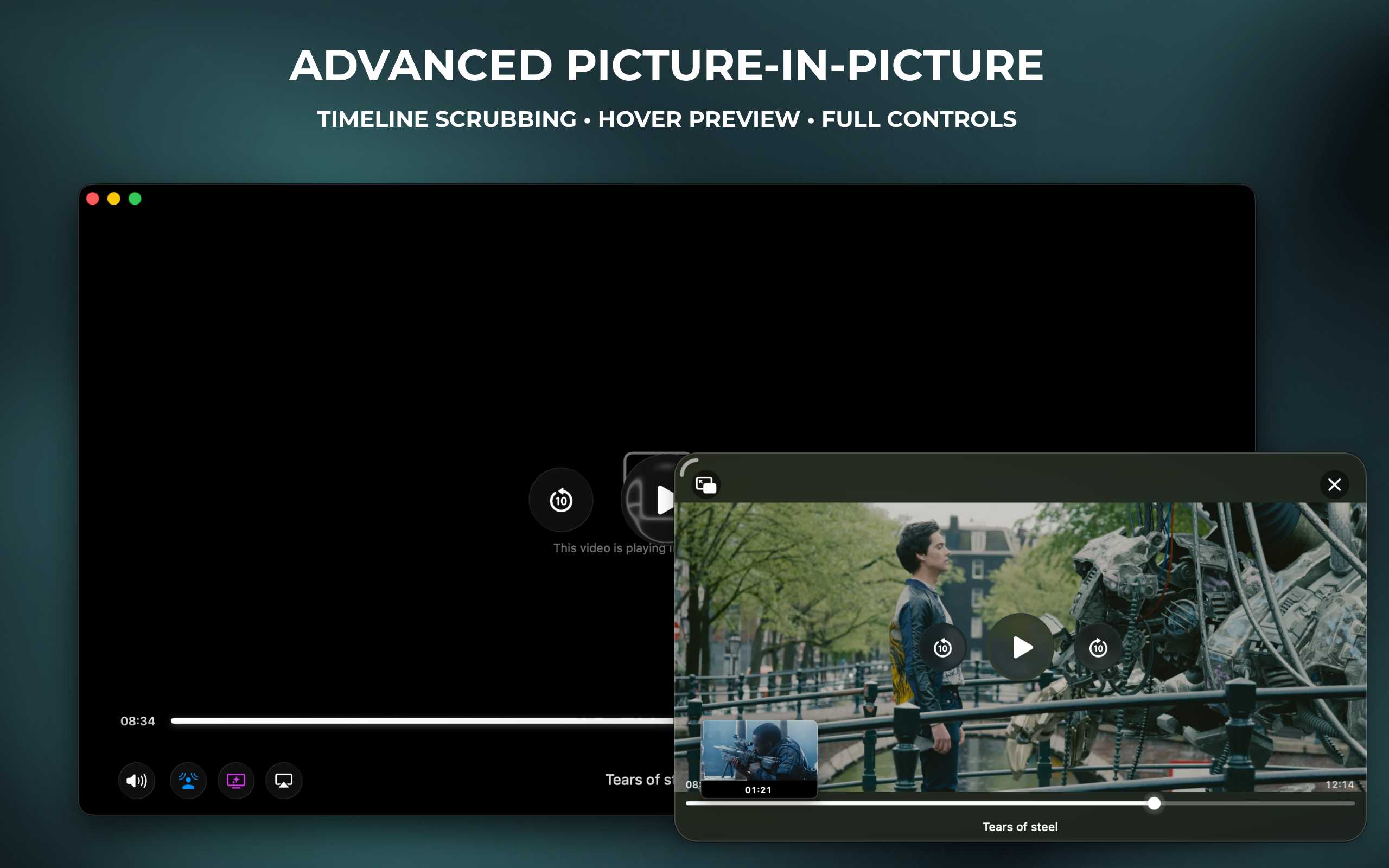Toggle mute on the speaker icon

coord(137,781)
